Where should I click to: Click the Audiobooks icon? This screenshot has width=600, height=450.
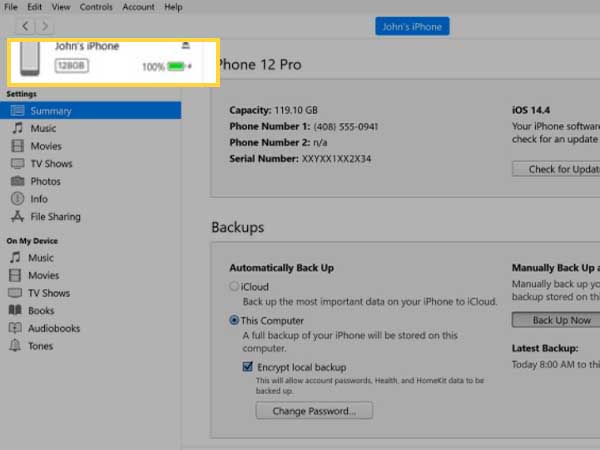pyautogui.click(x=15, y=328)
